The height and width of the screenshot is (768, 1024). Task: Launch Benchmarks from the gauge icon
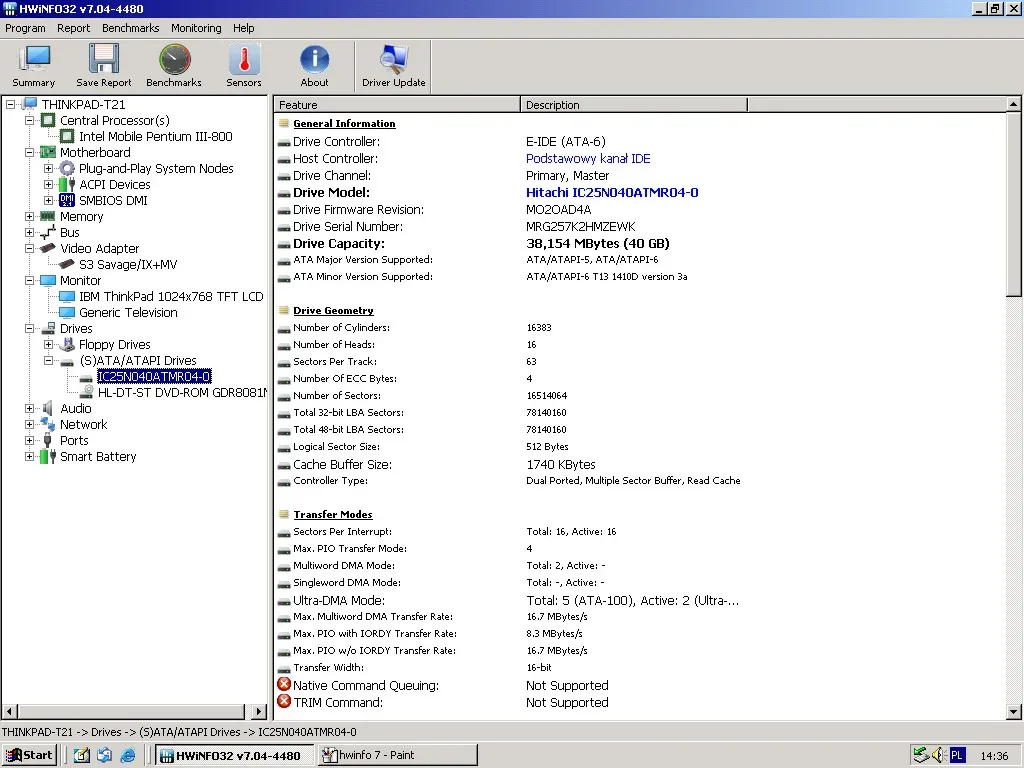point(174,59)
